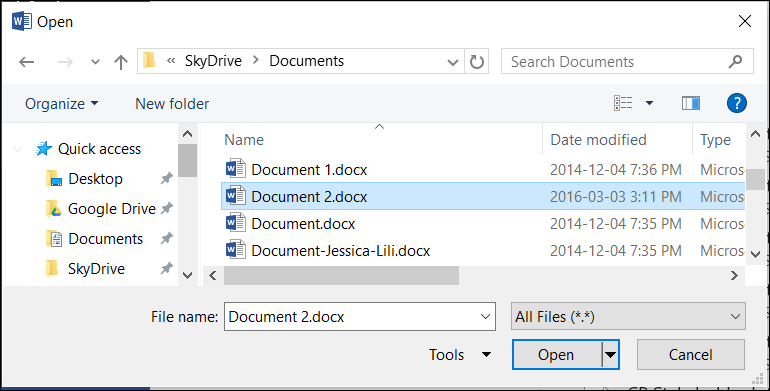Expand the File name dropdown arrow
The height and width of the screenshot is (391, 770).
click(x=485, y=316)
